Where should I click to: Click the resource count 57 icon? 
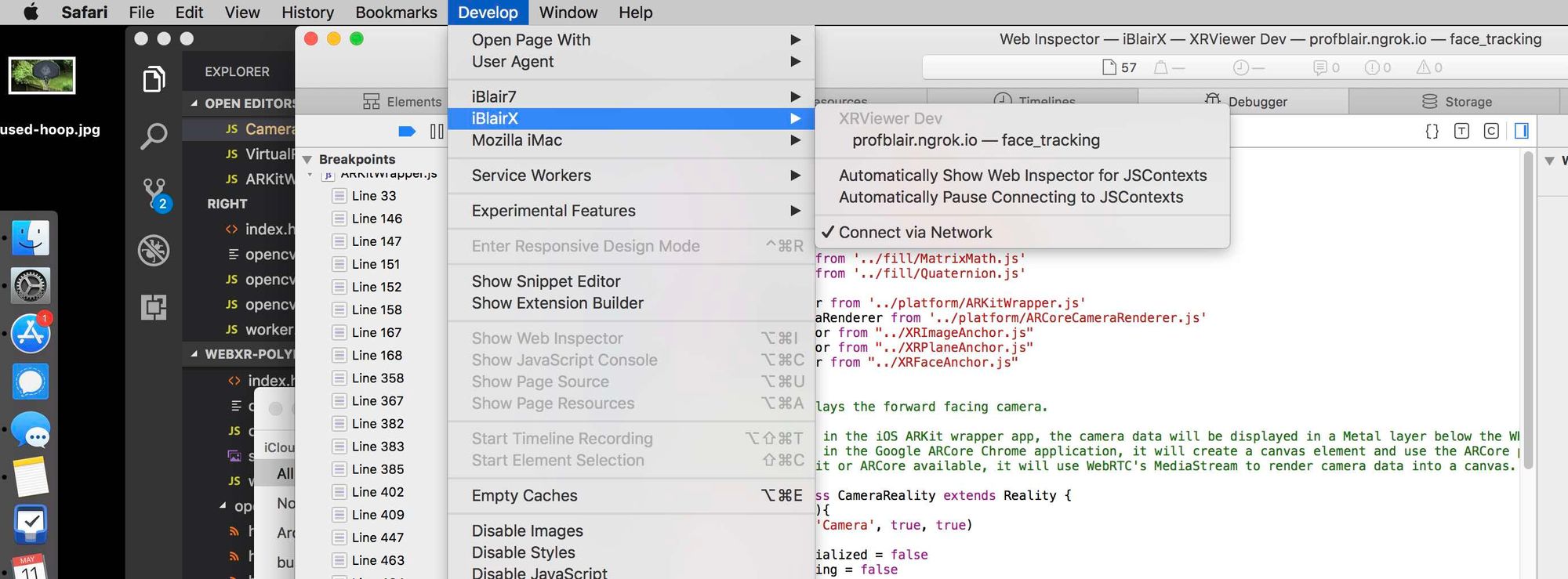[1119, 67]
